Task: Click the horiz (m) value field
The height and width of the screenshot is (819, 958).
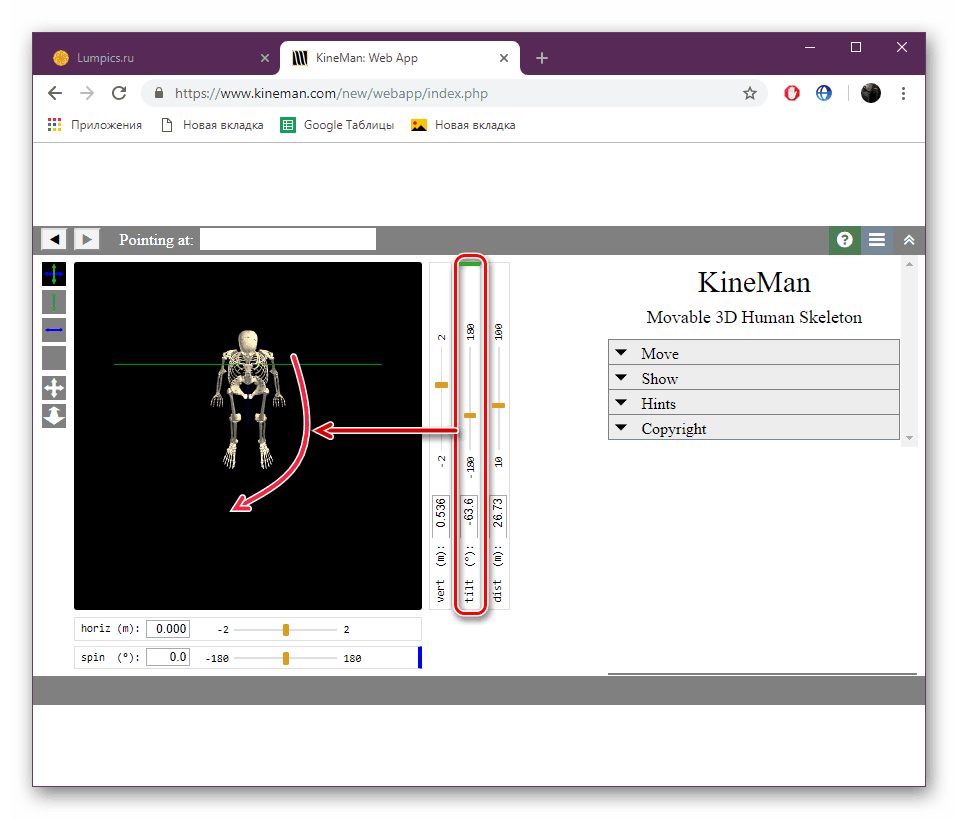Action: [168, 629]
